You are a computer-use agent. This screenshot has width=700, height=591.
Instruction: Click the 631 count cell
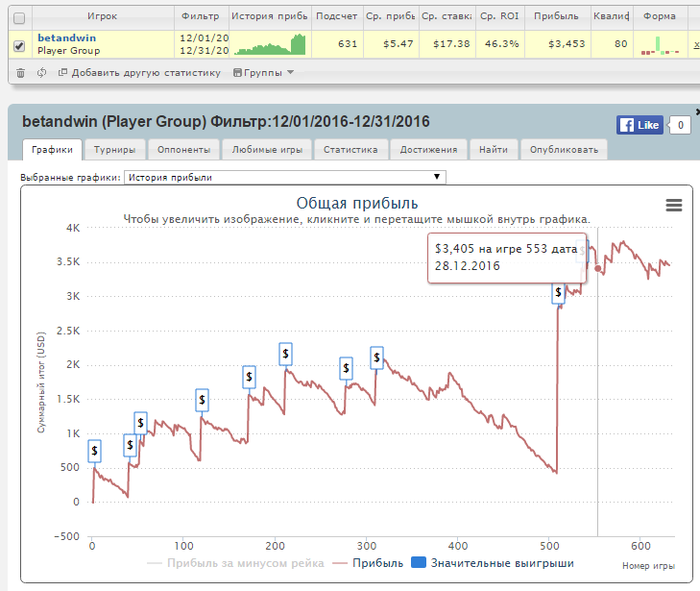(347, 44)
